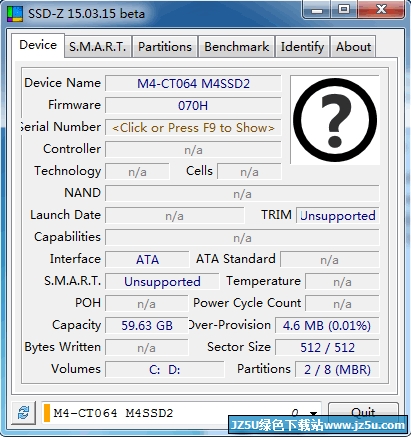411x437 pixels.
Task: Click the Technology n/a field
Action: click(x=137, y=172)
